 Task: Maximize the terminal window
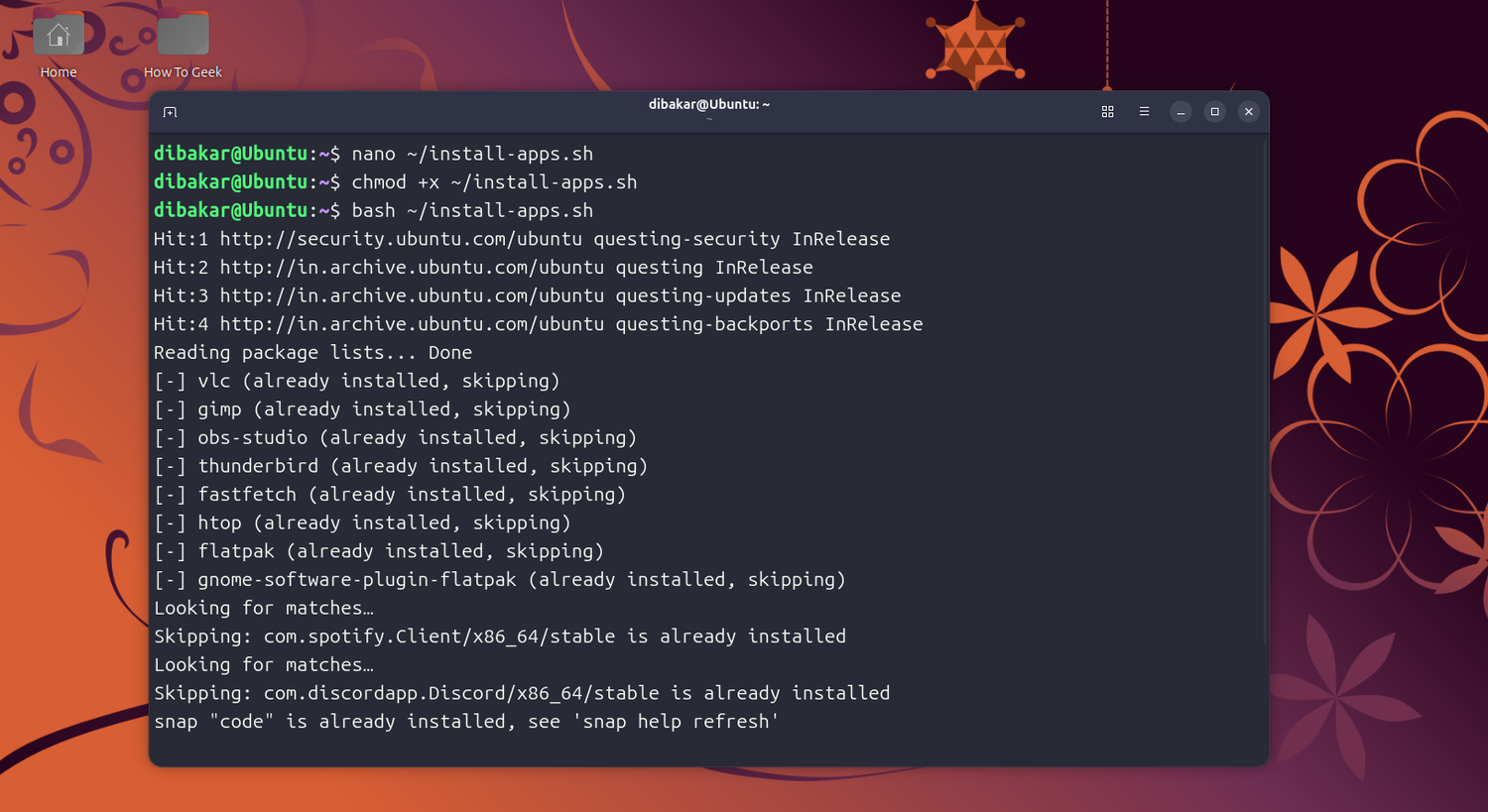[1214, 112]
